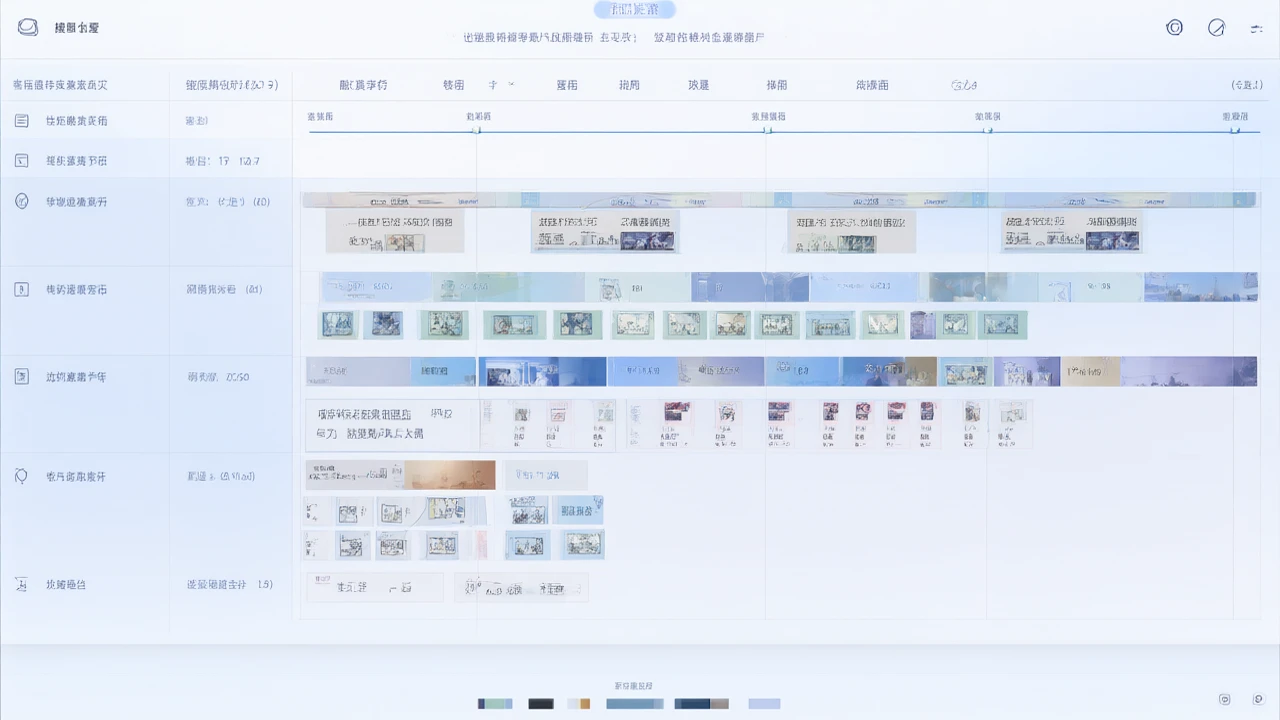Click the first marker on the timeline ruler
This screenshot has width=1280, height=720.
[x=477, y=130]
